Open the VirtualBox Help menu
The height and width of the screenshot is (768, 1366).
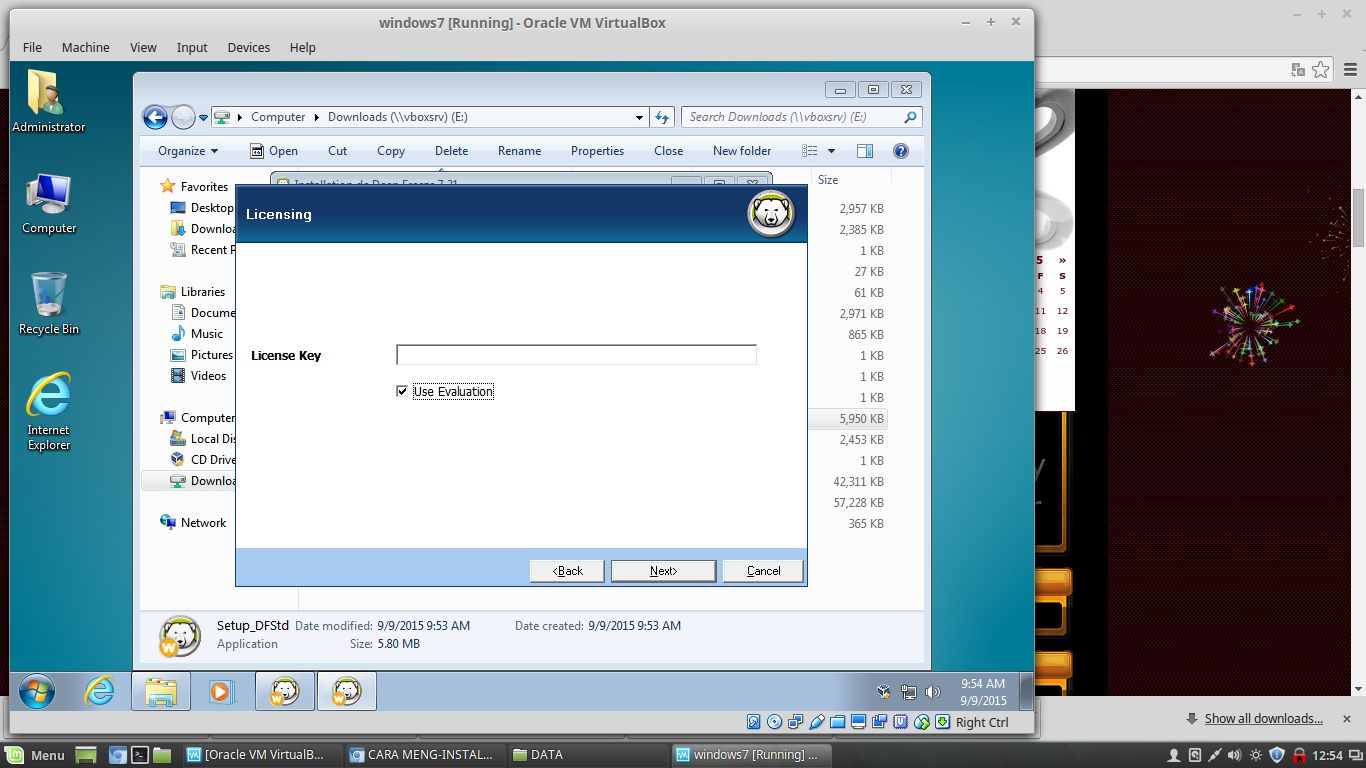click(x=302, y=47)
